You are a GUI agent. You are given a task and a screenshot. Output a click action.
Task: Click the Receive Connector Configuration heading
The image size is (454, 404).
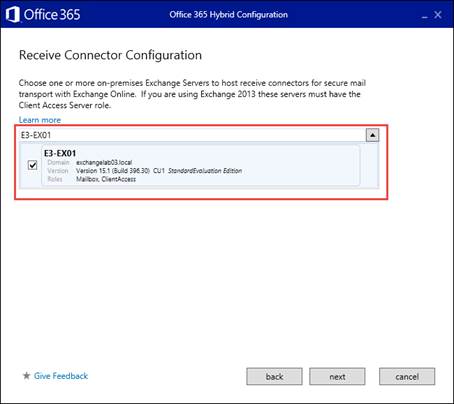[x=110, y=55]
